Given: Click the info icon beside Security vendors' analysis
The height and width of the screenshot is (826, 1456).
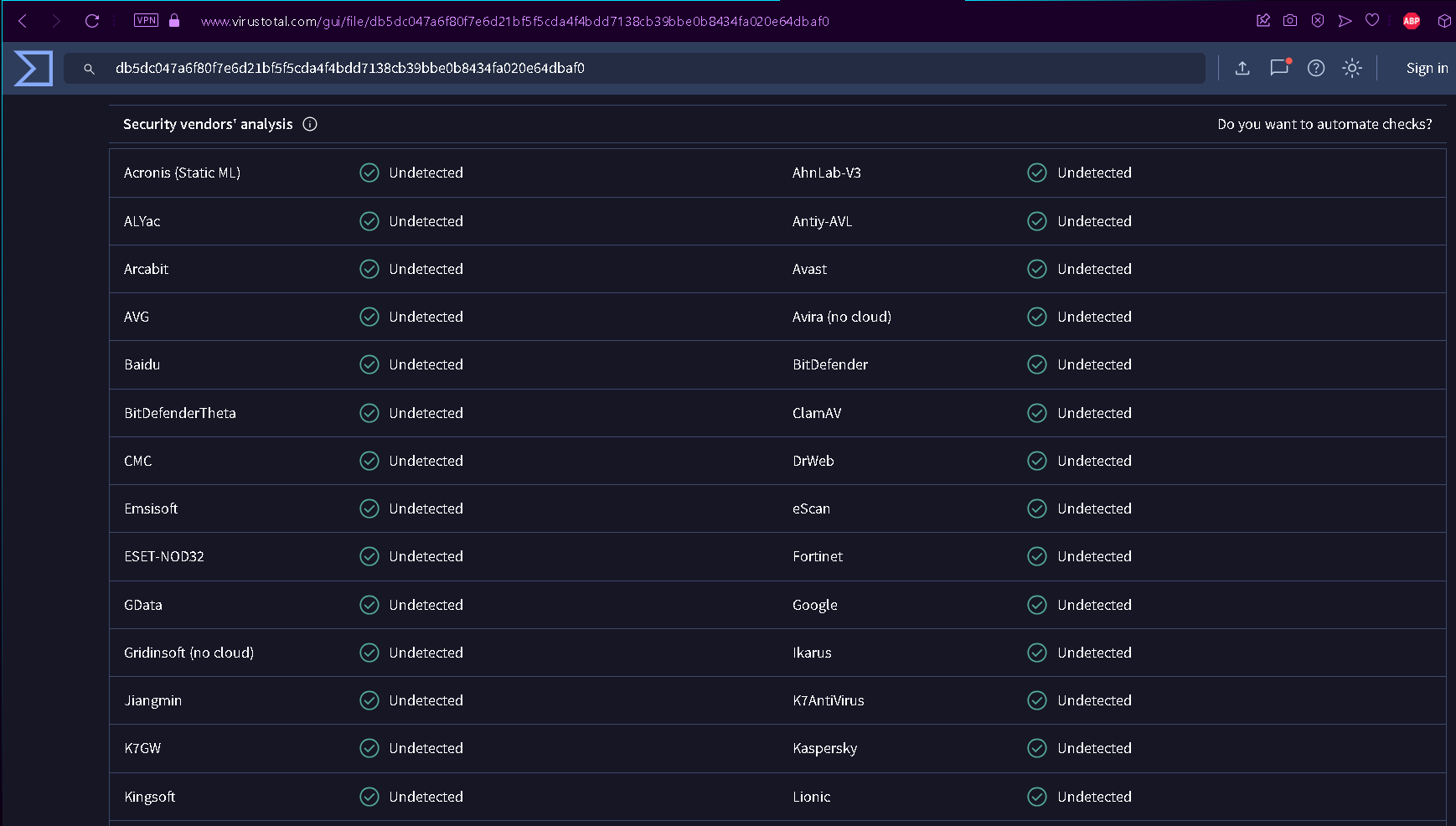Looking at the screenshot, I should point(310,124).
